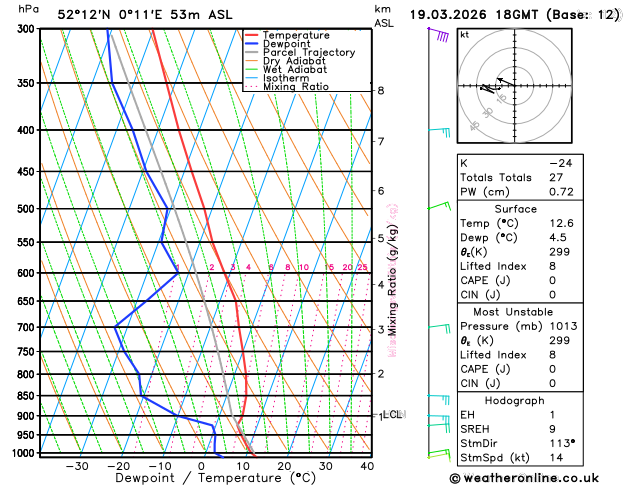Image resolution: width=629 pixels, height=486 pixels.
Task: Select the 'Mixing Ratio' legend label
Action: pyautogui.click(x=296, y=87)
